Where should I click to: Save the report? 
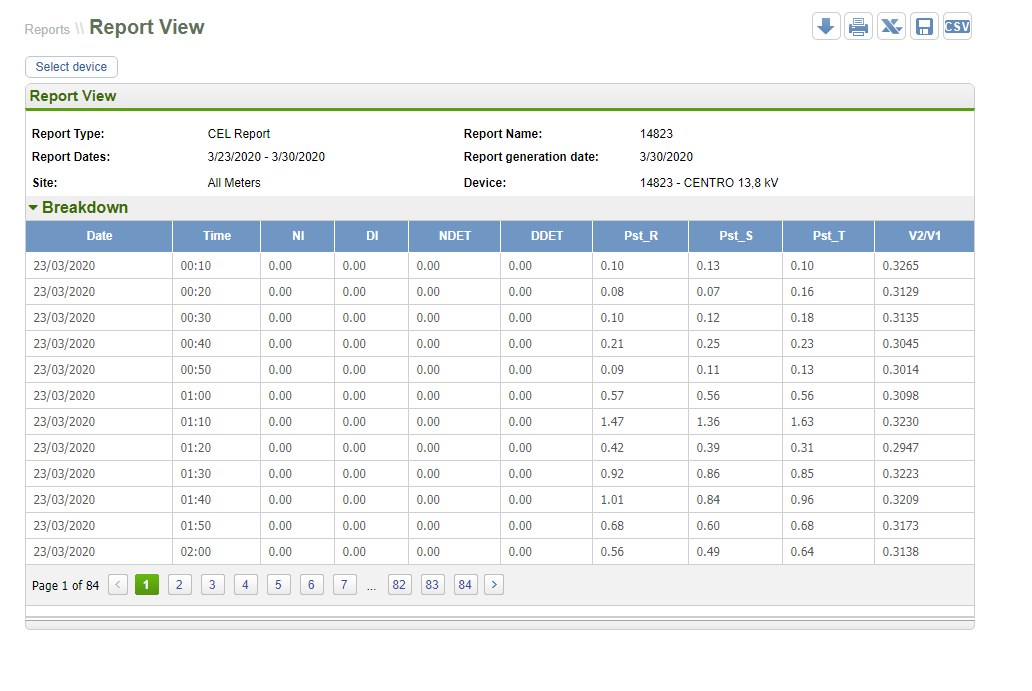coord(924,25)
